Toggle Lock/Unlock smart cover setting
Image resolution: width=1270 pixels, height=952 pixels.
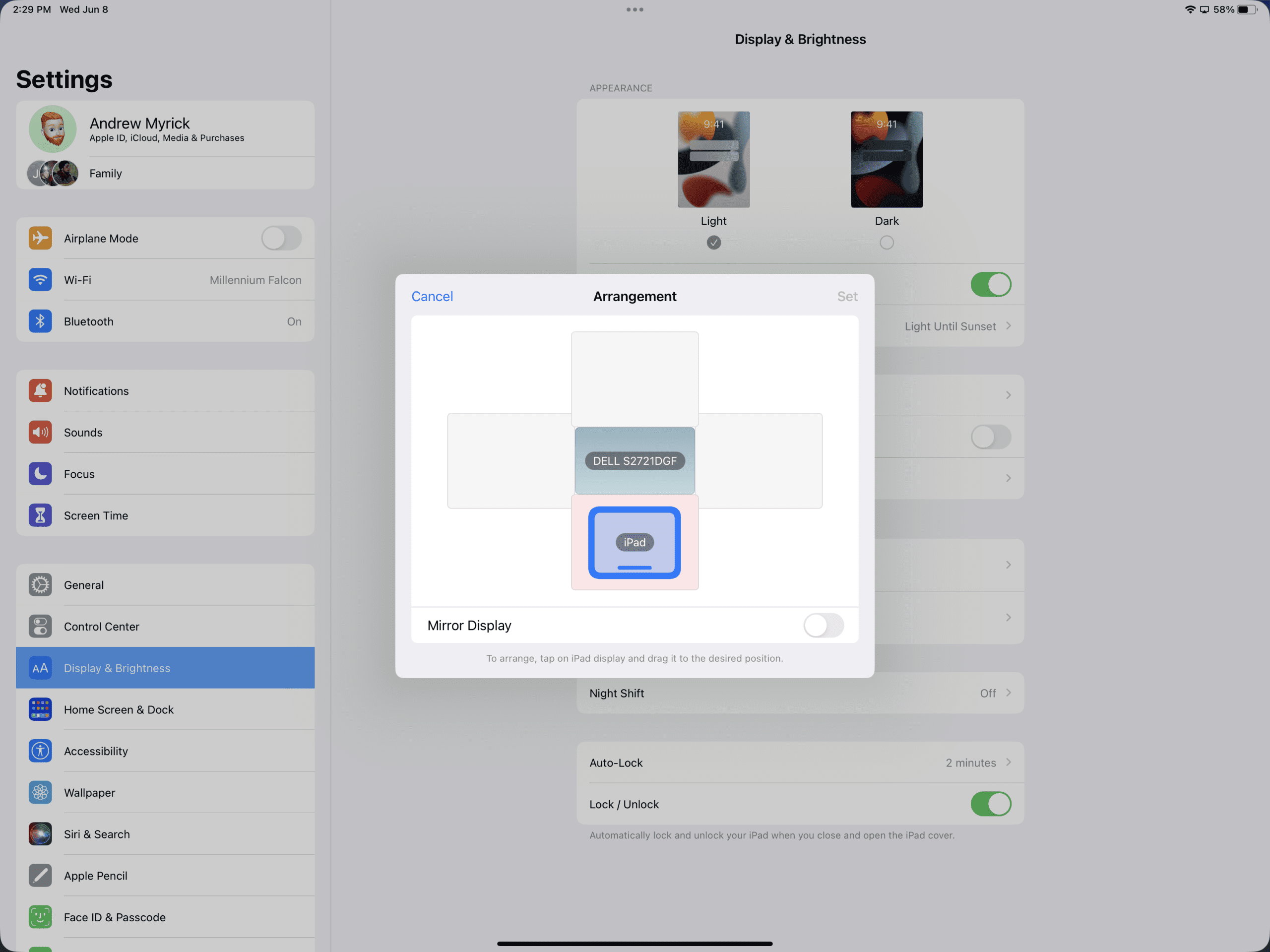[x=991, y=804]
